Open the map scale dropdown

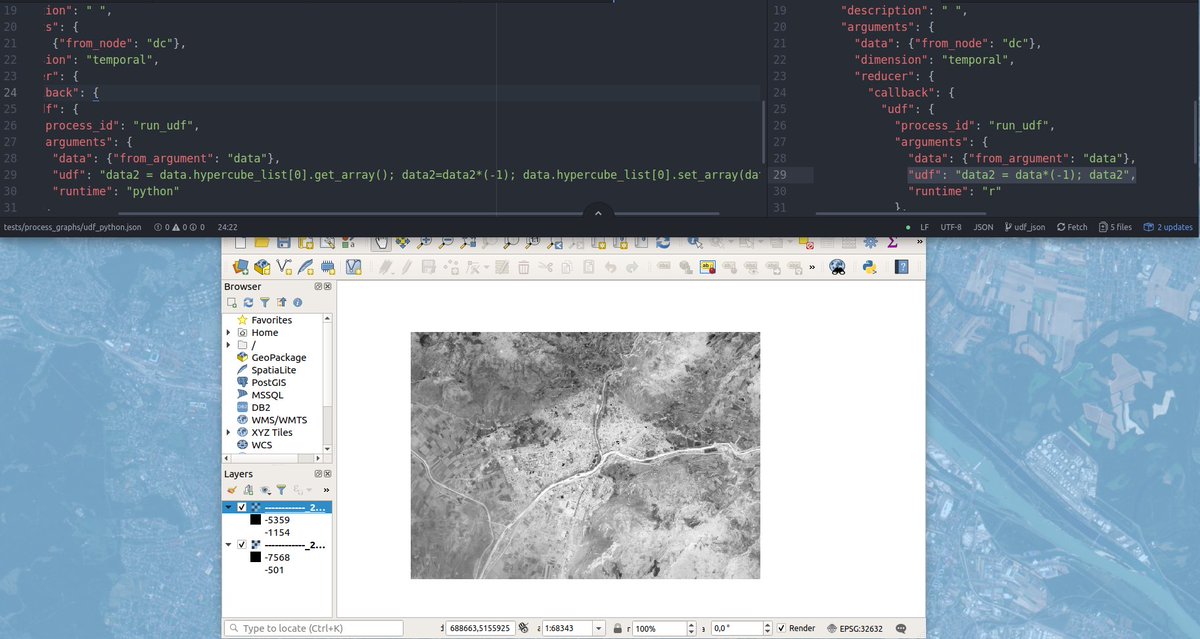click(599, 628)
